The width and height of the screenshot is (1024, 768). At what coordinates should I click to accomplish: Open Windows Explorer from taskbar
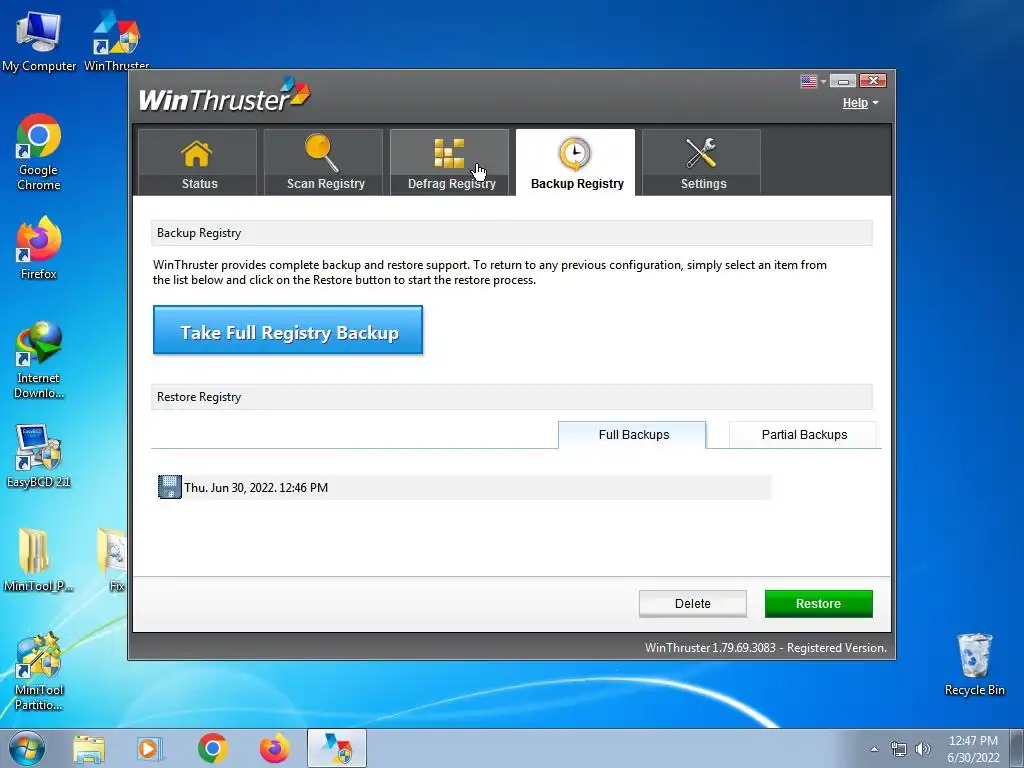[89, 749]
